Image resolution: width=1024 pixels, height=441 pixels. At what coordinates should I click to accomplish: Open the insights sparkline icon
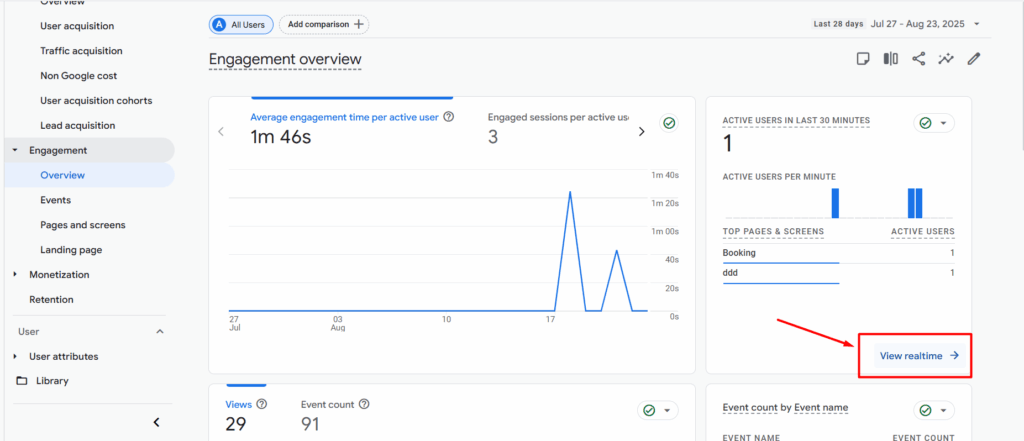pyautogui.click(x=946, y=59)
